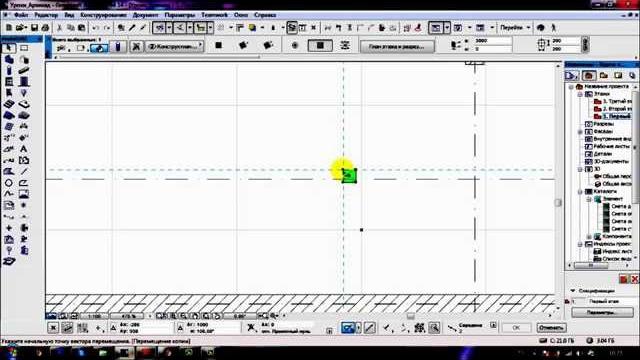The height and width of the screenshot is (360, 640).
Task: Click the column height field 3000
Action: [492, 41]
